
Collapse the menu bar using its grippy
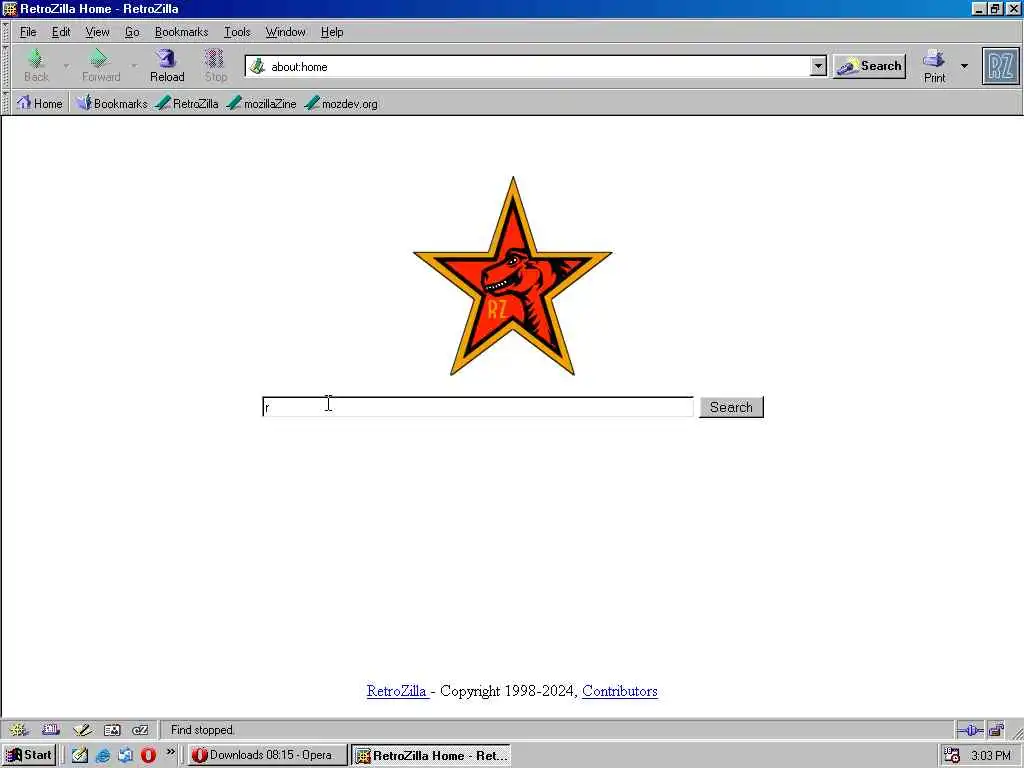point(6,31)
